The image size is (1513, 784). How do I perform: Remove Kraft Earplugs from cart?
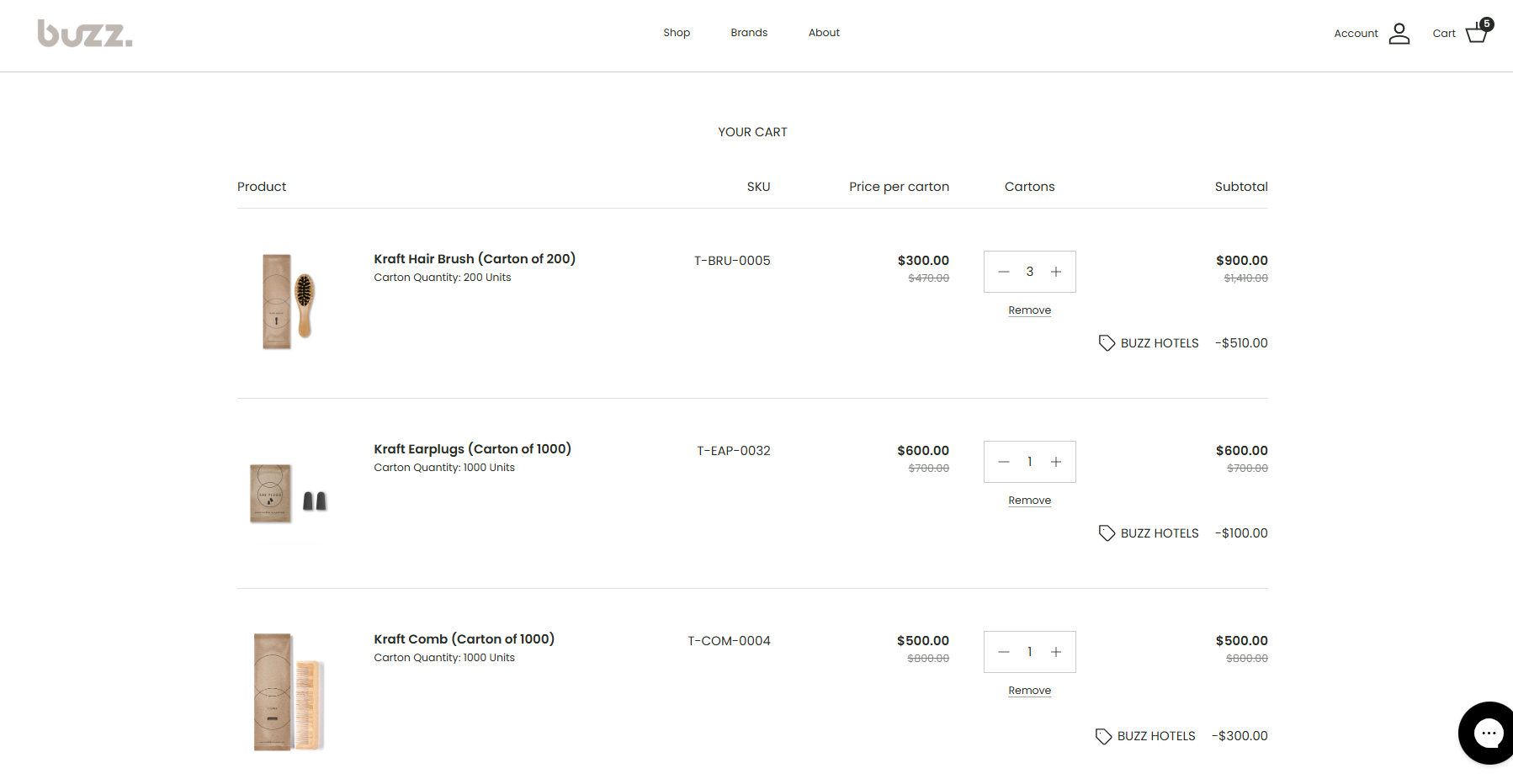click(1029, 501)
